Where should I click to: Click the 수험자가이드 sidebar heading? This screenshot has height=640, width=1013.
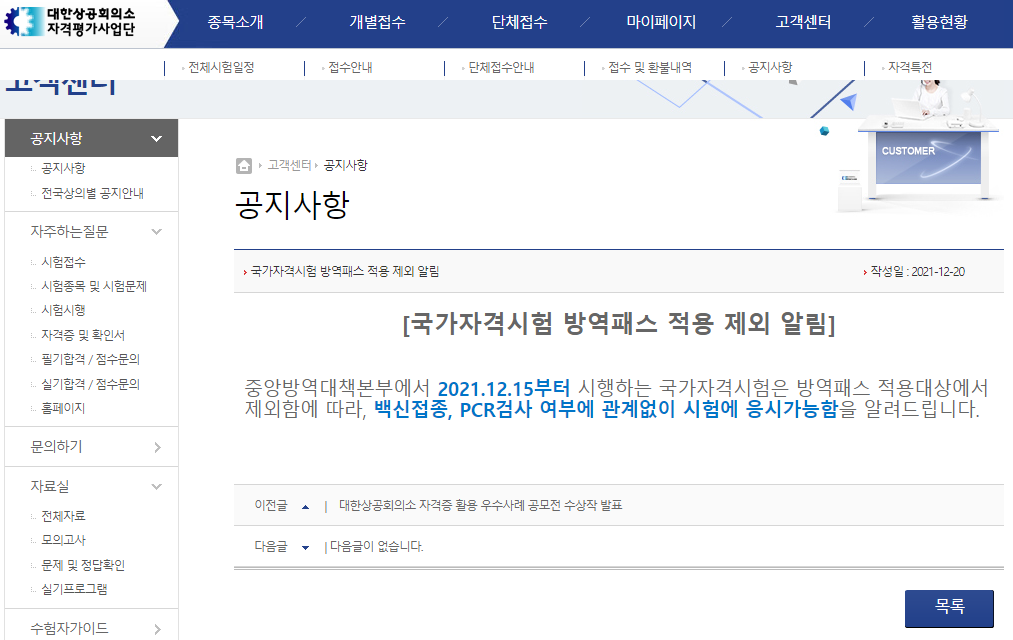(69, 628)
